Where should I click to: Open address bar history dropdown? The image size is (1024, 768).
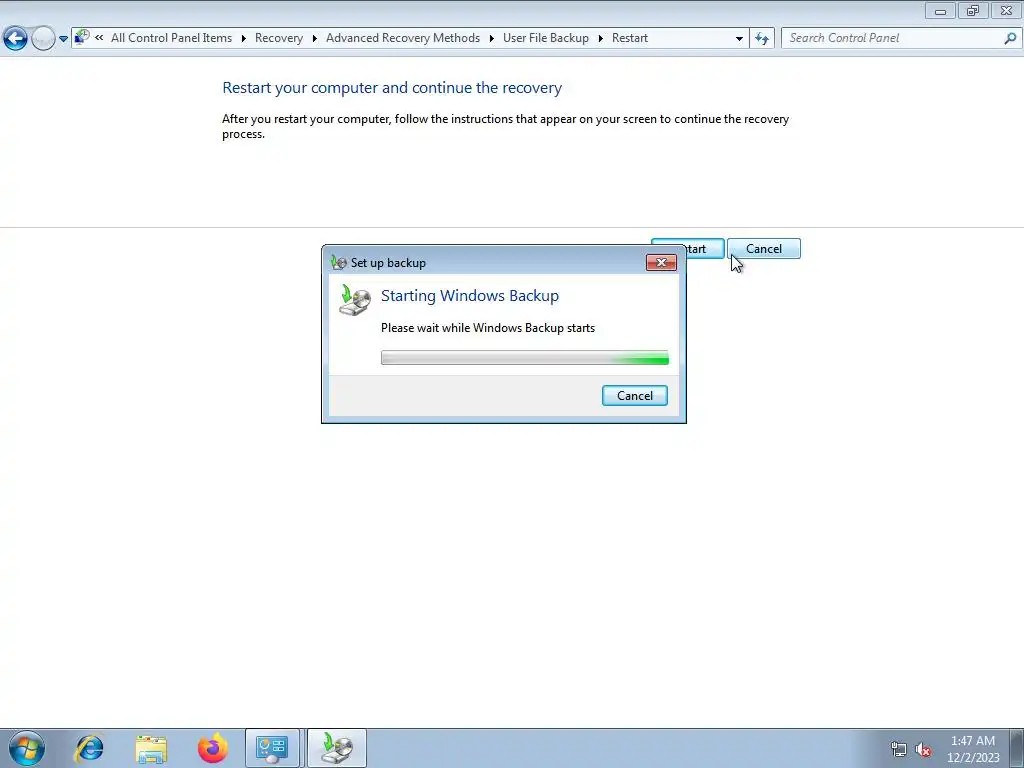tap(739, 39)
